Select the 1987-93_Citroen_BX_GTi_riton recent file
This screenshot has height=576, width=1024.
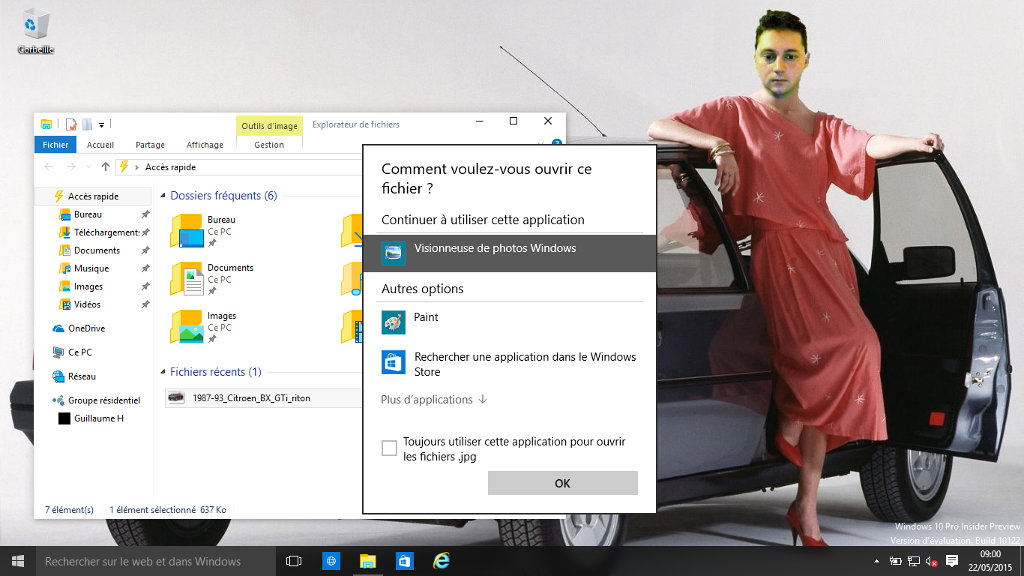coord(251,398)
